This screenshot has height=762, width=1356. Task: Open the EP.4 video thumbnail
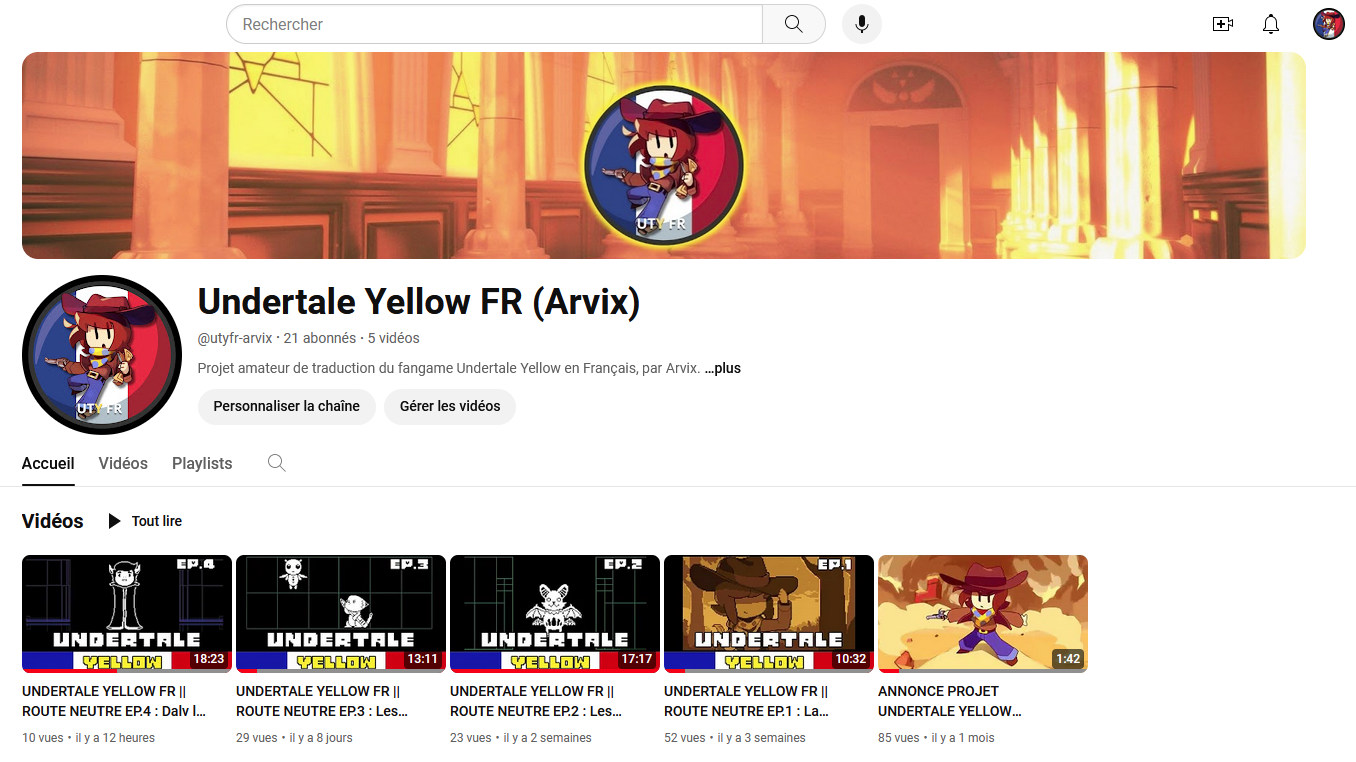tap(127, 614)
